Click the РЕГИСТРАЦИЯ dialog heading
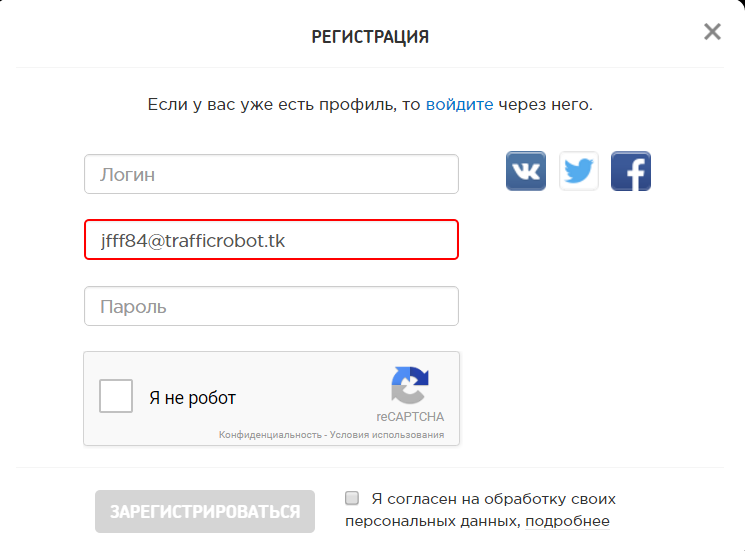The height and width of the screenshot is (551, 745). (x=370, y=37)
